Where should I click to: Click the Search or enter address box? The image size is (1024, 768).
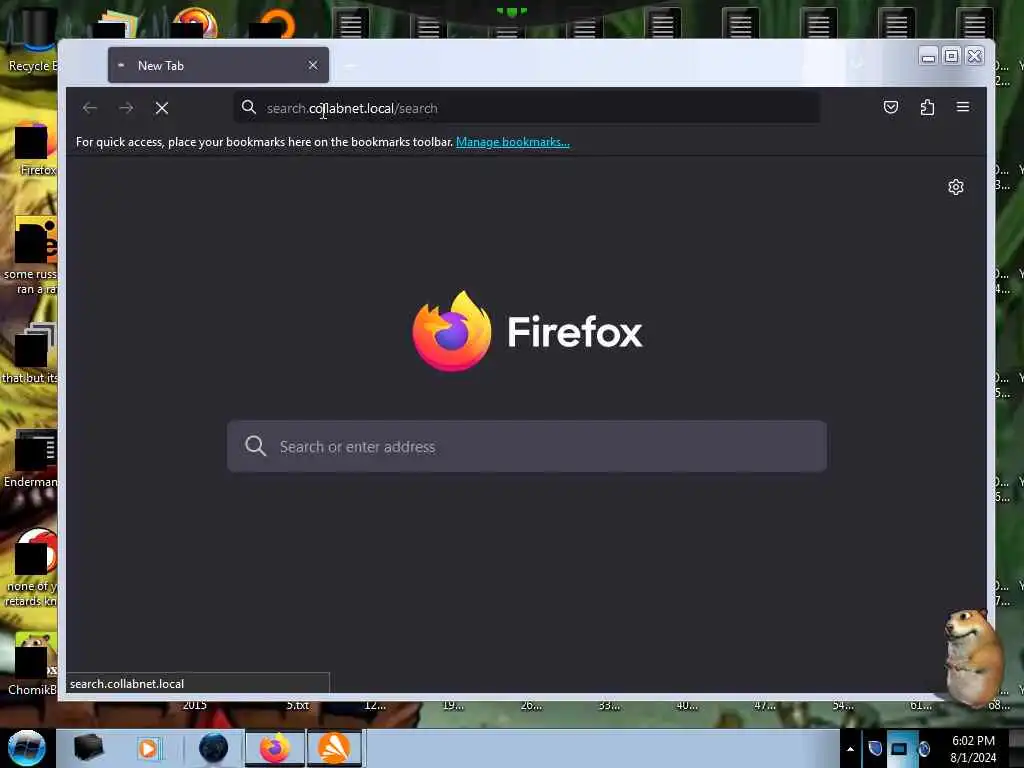[x=526, y=447]
